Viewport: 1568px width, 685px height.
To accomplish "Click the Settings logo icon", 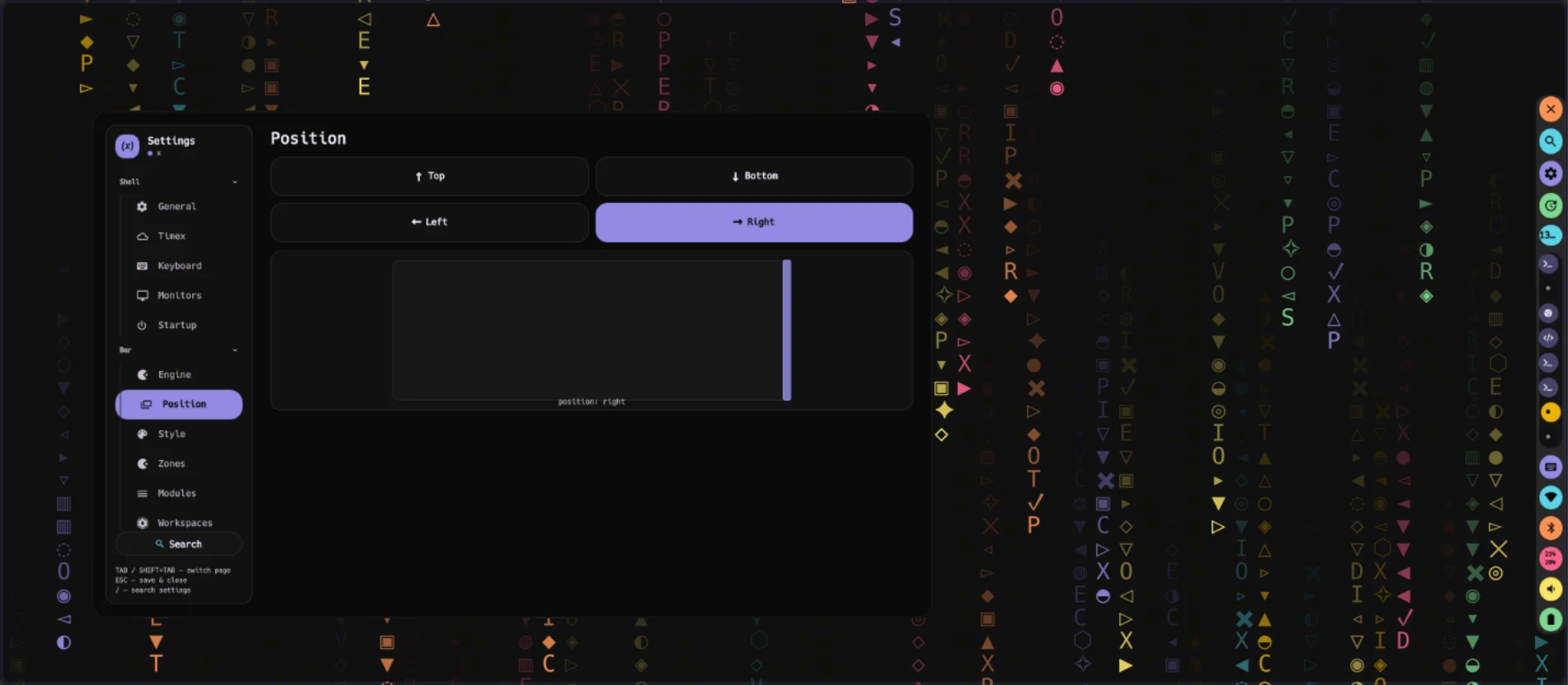I will point(127,146).
